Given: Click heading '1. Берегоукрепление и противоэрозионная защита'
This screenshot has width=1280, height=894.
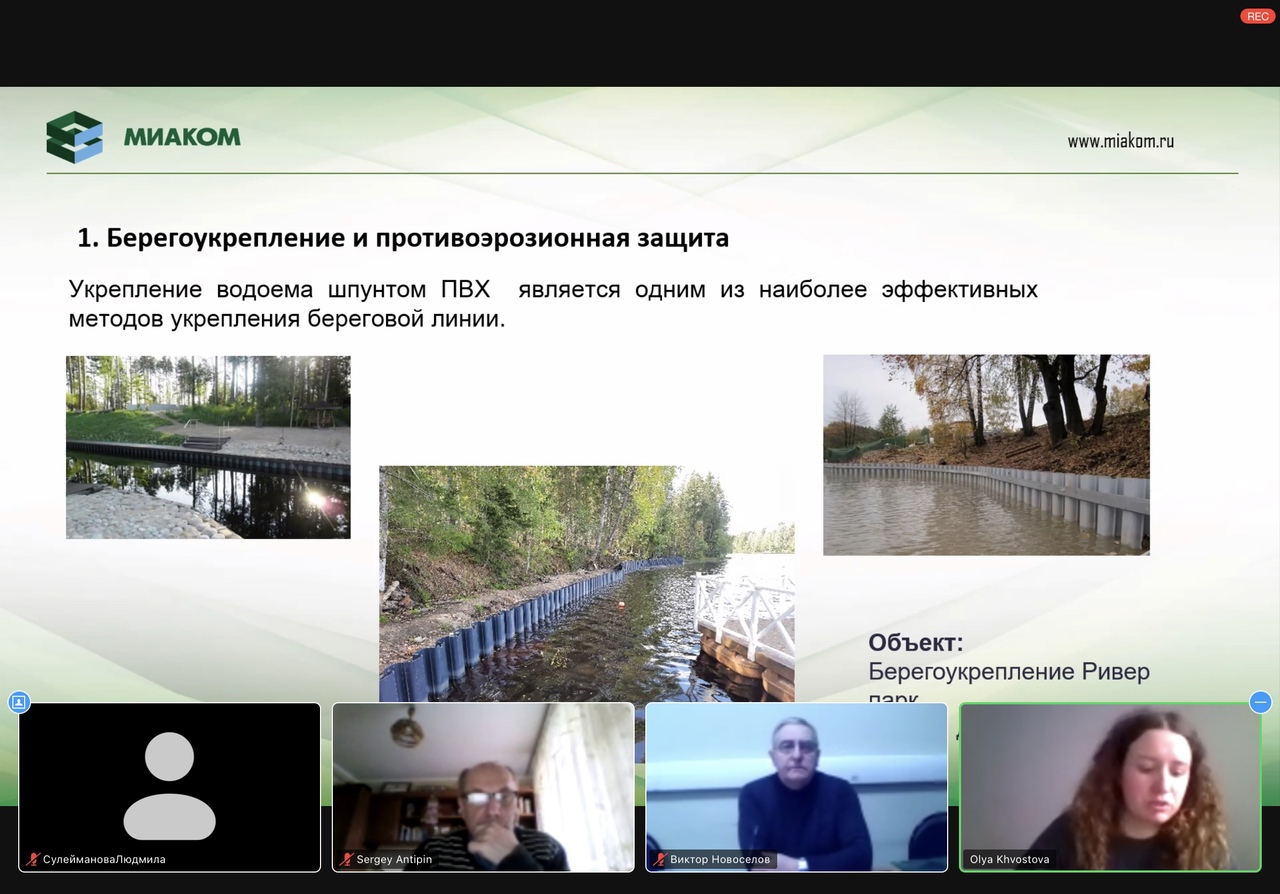Looking at the screenshot, I should tap(403, 239).
